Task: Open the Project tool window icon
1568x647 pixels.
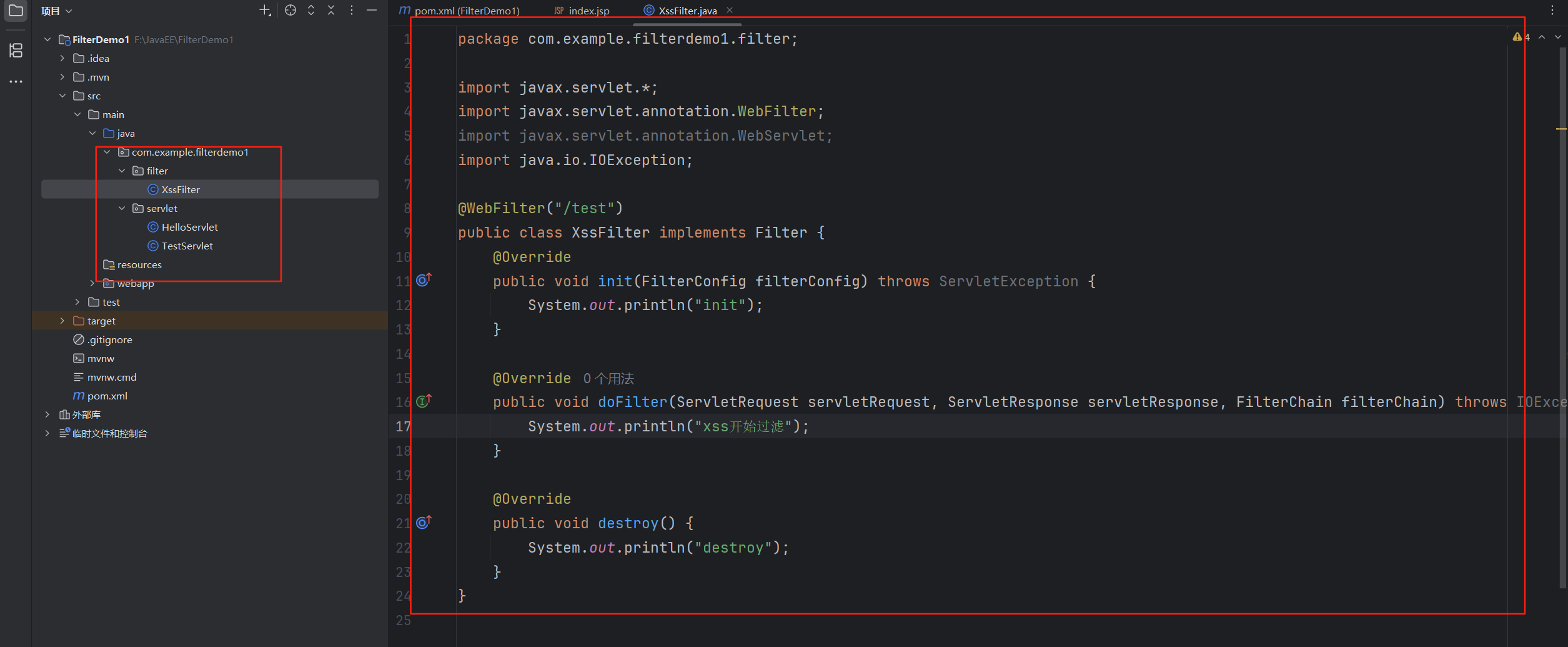Action: click(16, 11)
